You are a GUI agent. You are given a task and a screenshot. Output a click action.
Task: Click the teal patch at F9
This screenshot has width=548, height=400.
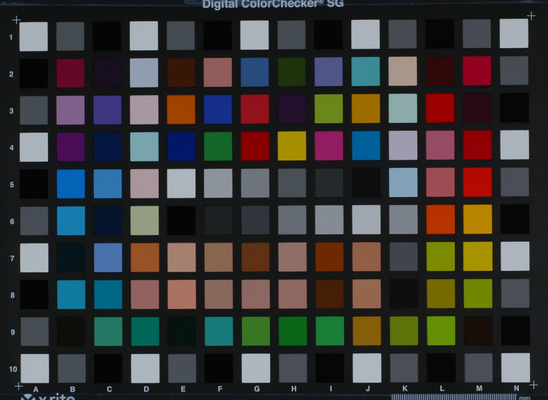coord(219,331)
